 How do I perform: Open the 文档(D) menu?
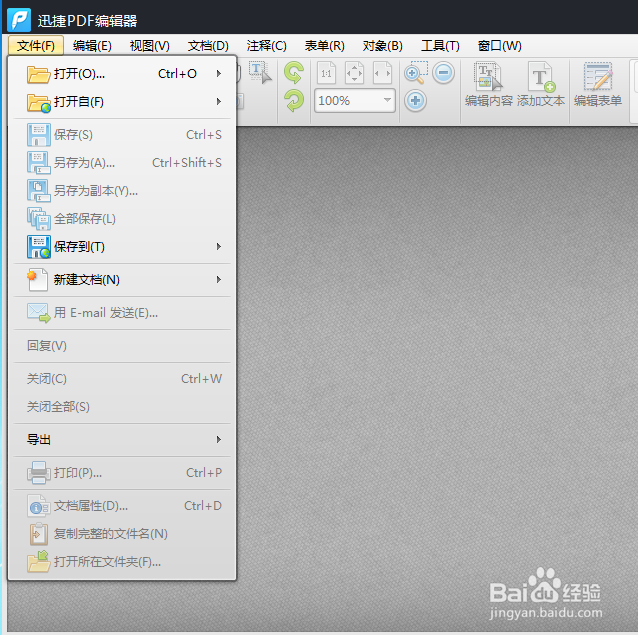208,46
